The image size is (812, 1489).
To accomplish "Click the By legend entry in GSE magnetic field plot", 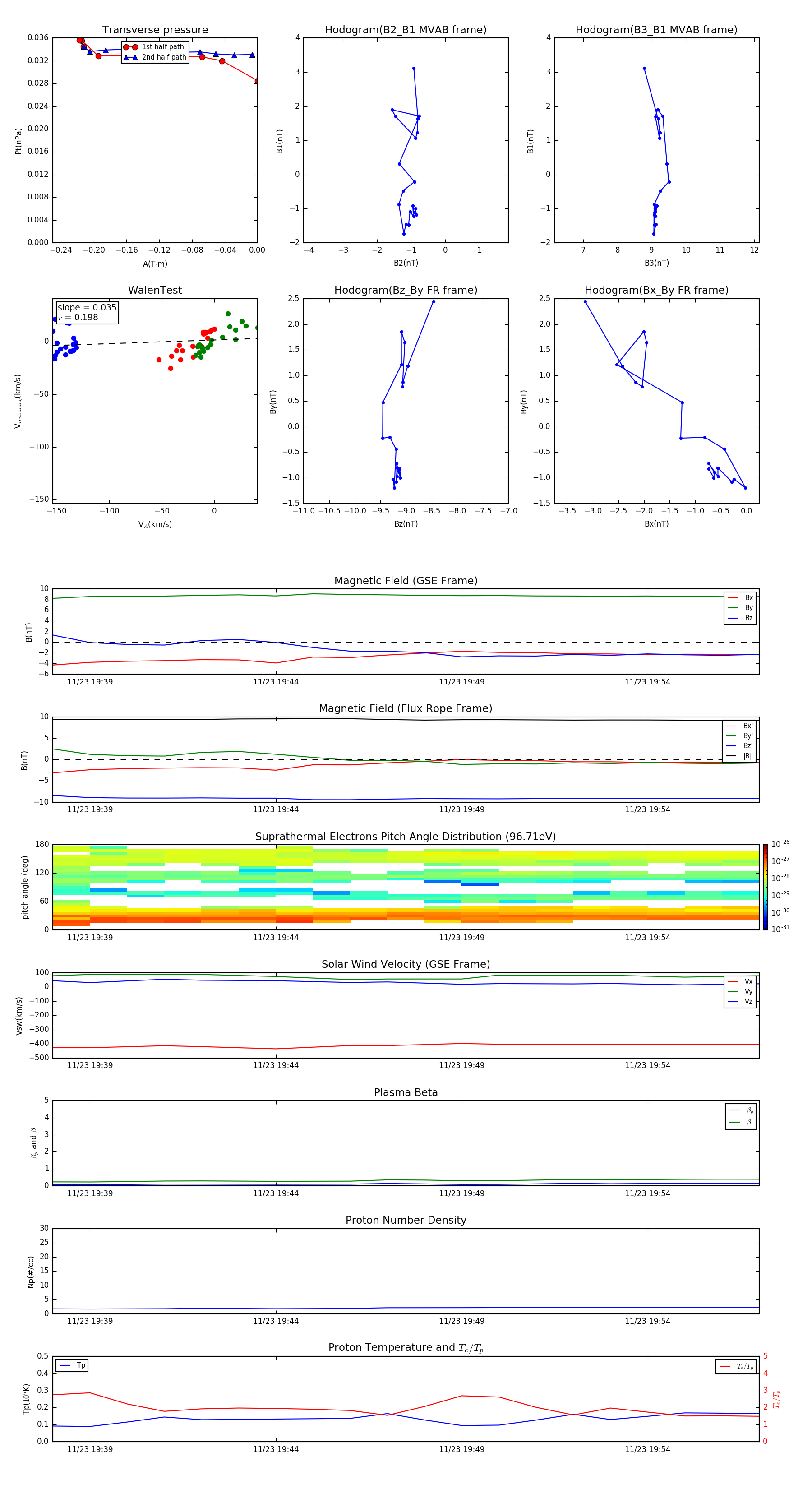I will click(740, 607).
